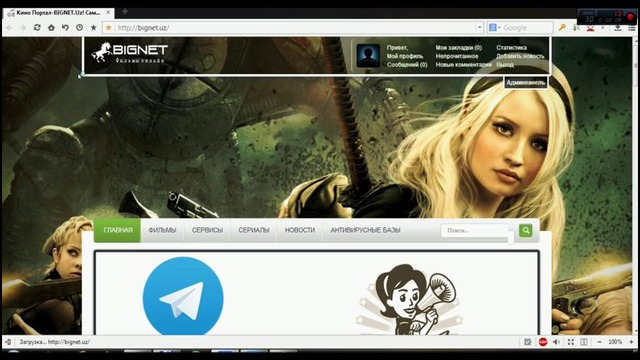
Task: Click the adblock stop-sign status icon
Action: point(542,342)
